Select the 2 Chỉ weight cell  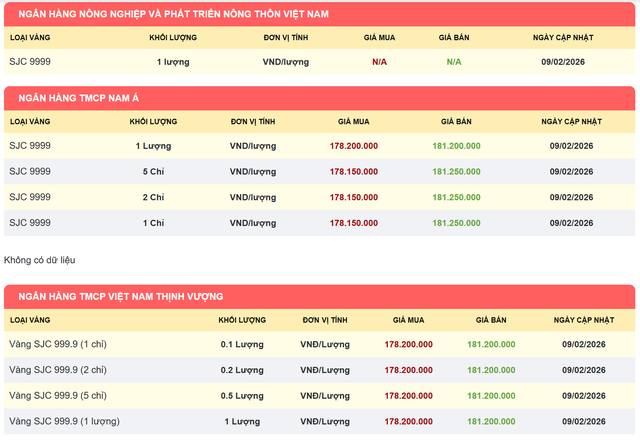pyautogui.click(x=153, y=197)
